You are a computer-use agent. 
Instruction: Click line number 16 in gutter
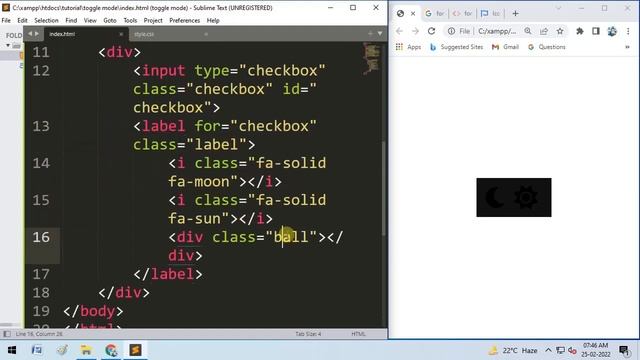click(41, 237)
